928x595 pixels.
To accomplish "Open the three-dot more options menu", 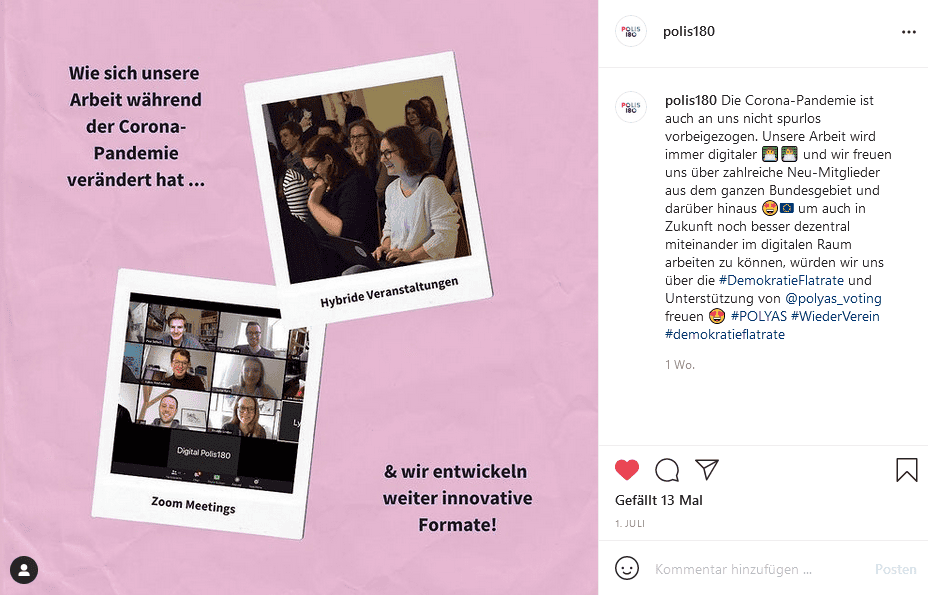I will click(908, 32).
